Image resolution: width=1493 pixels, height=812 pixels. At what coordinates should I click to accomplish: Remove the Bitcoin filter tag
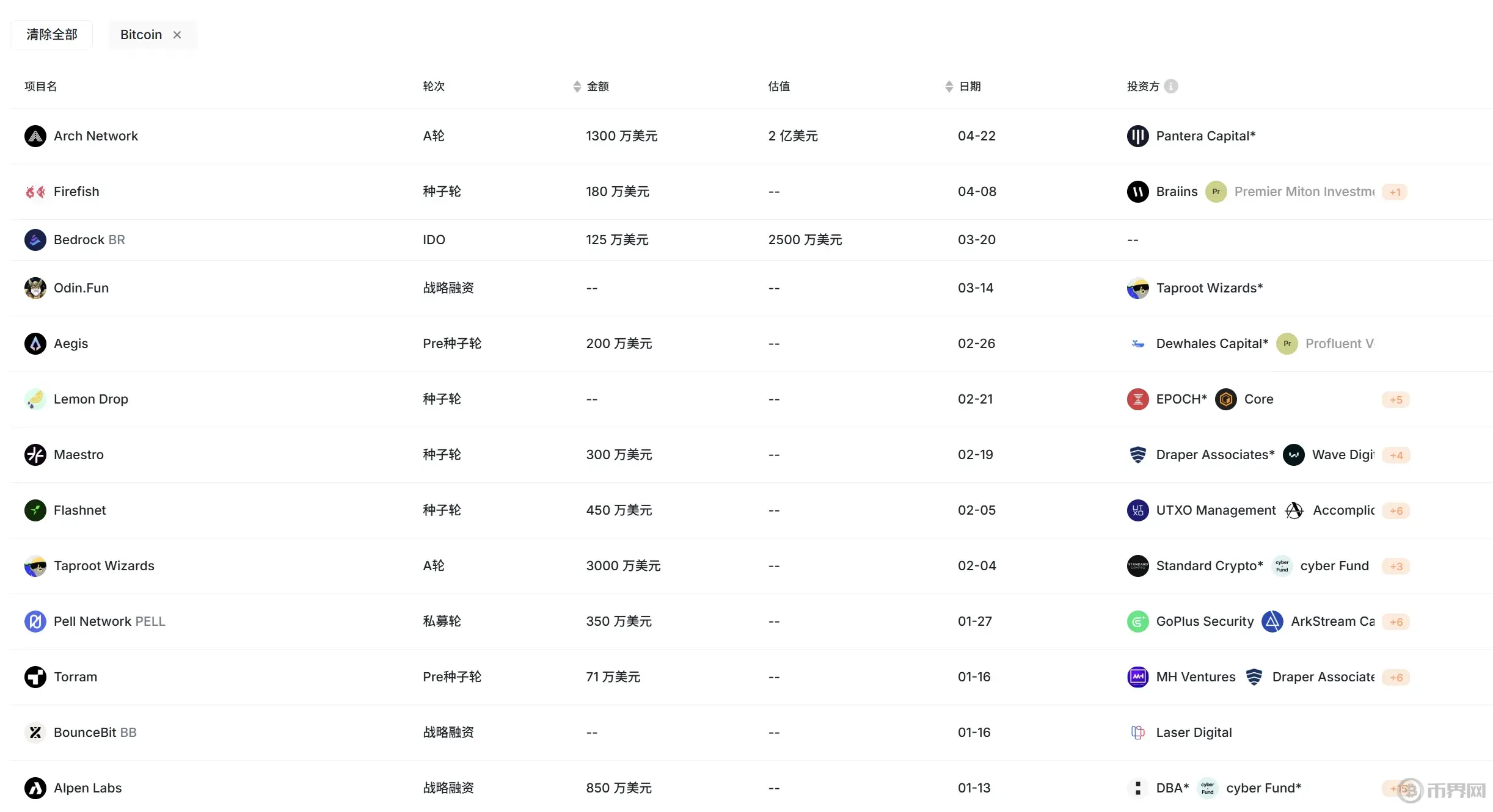coord(177,35)
